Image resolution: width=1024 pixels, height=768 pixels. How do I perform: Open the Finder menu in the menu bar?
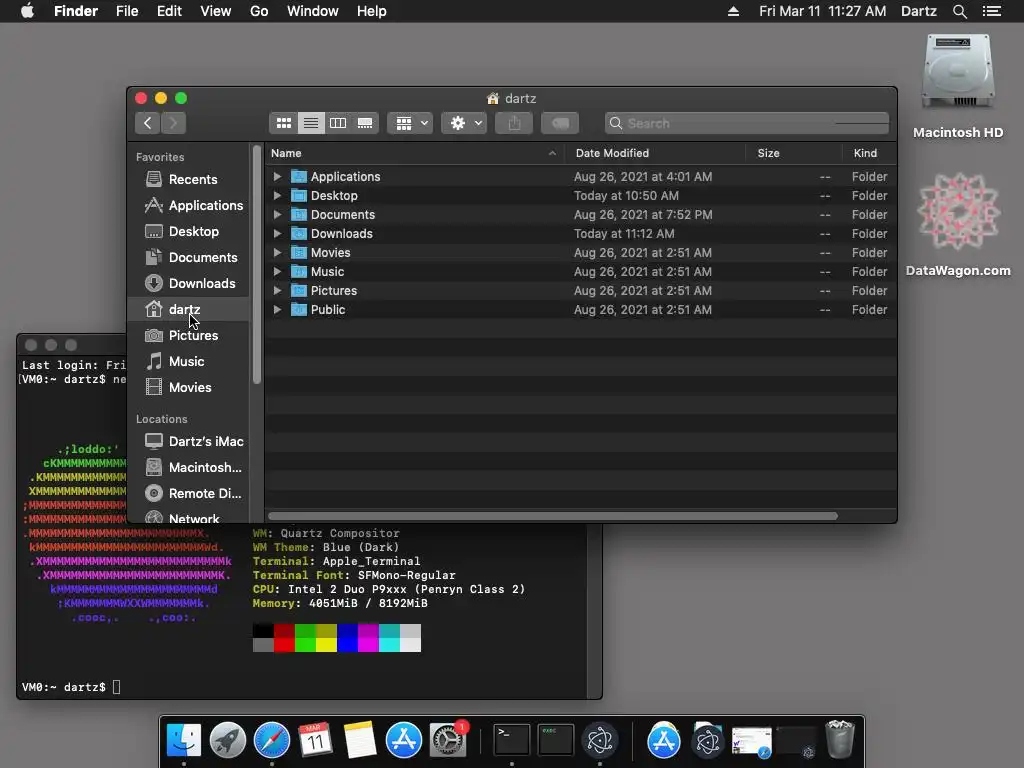click(76, 11)
